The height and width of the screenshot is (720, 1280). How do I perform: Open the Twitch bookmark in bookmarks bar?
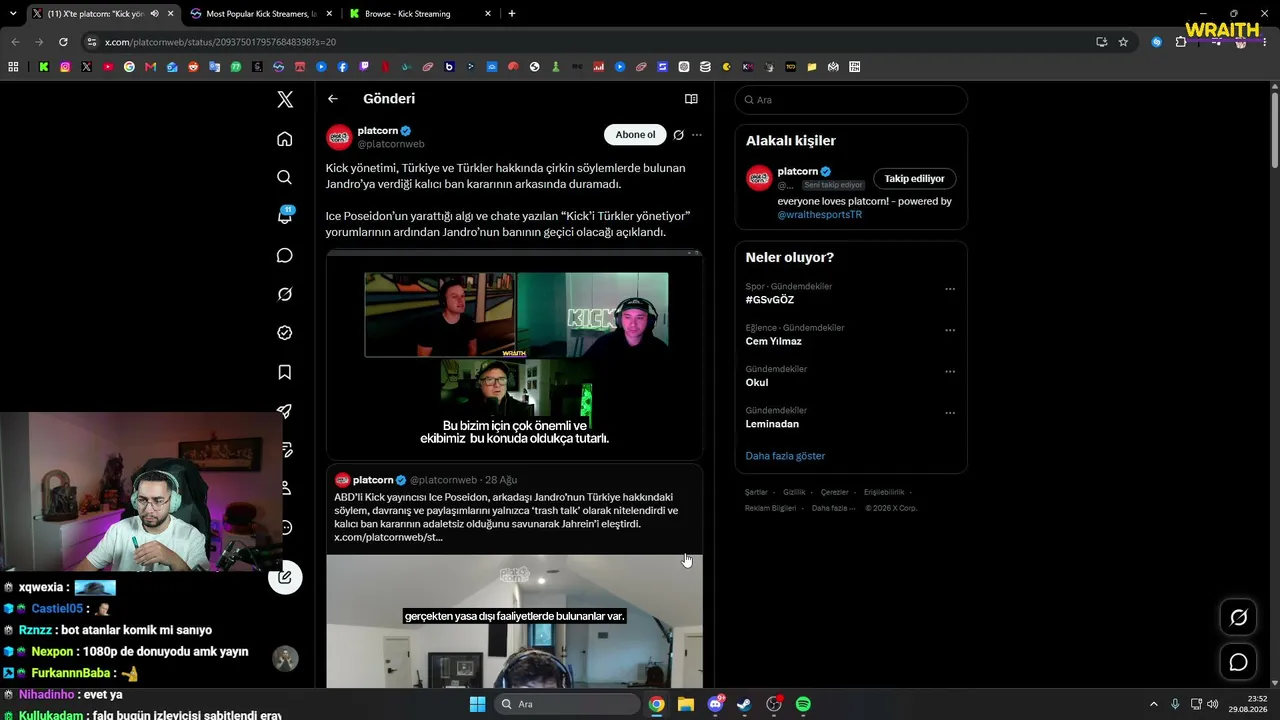[364, 67]
